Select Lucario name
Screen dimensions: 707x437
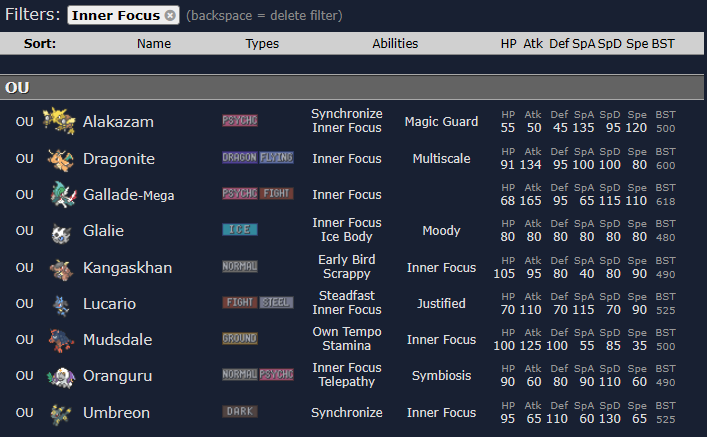[109, 304]
